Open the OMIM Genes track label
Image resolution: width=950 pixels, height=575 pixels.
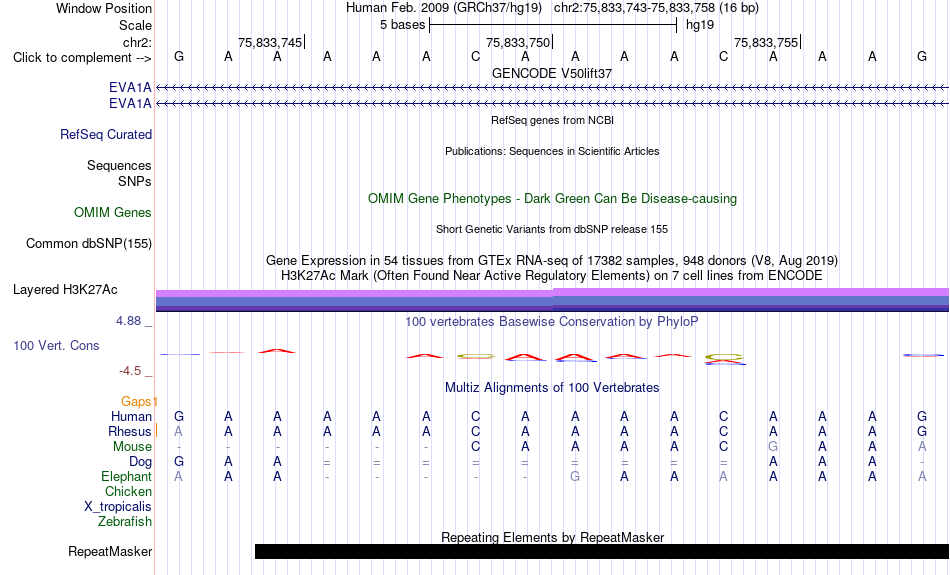coord(113,213)
